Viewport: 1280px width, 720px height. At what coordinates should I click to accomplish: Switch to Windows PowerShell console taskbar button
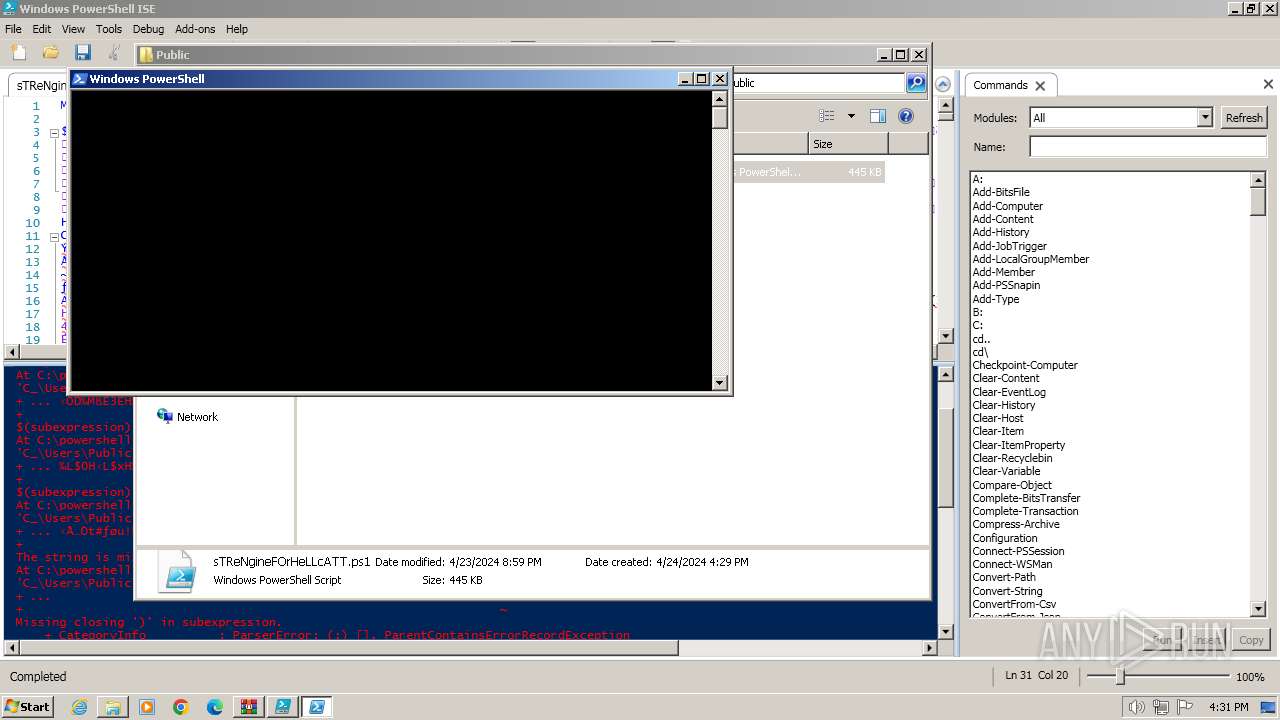click(x=317, y=707)
